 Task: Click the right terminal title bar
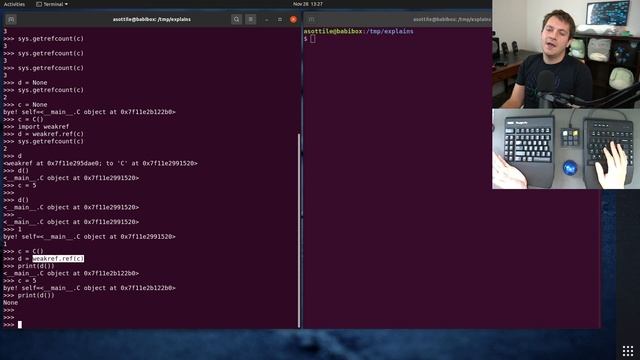point(398,19)
